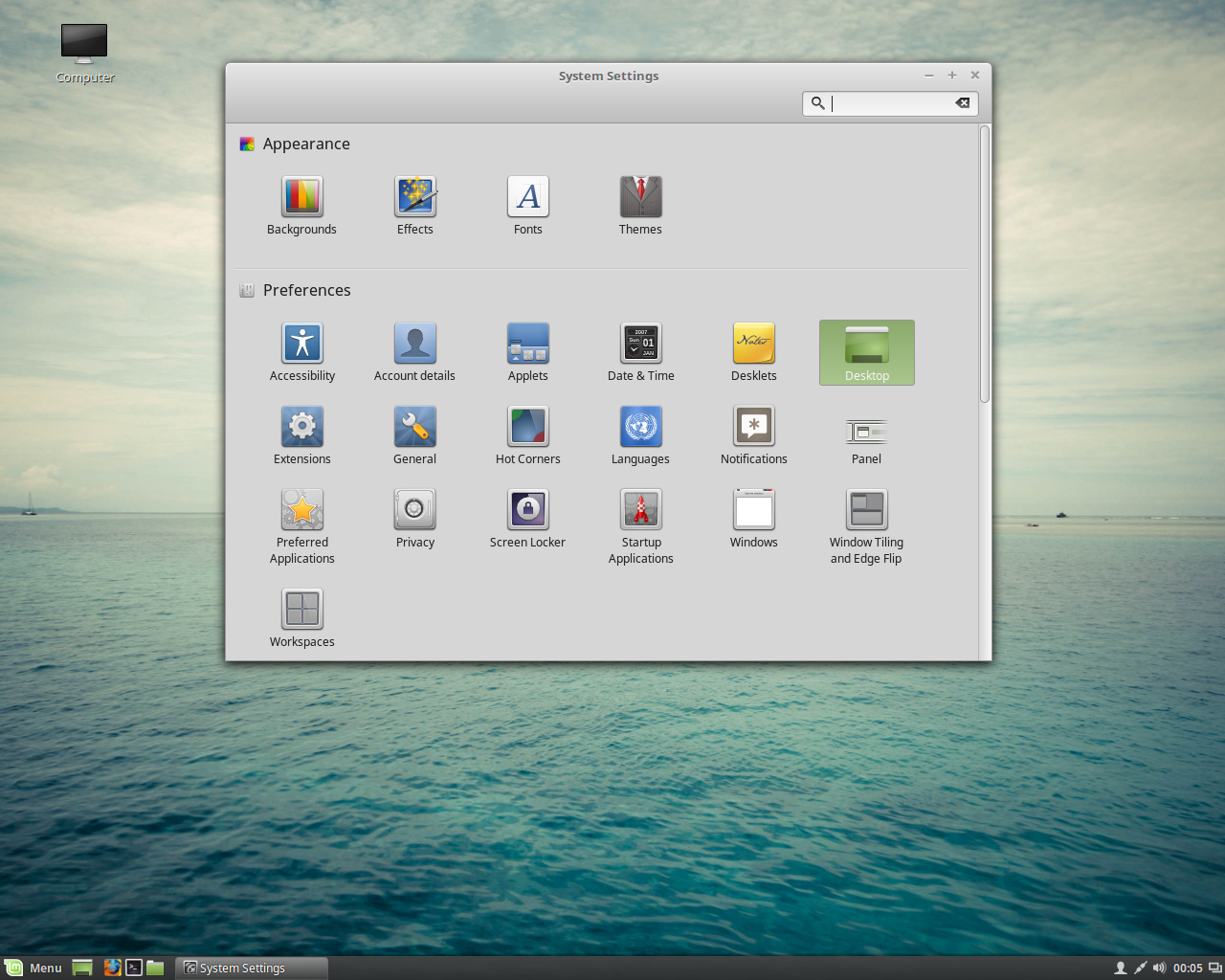Open the file manager from panel
The height and width of the screenshot is (980, 1225).
point(155,968)
